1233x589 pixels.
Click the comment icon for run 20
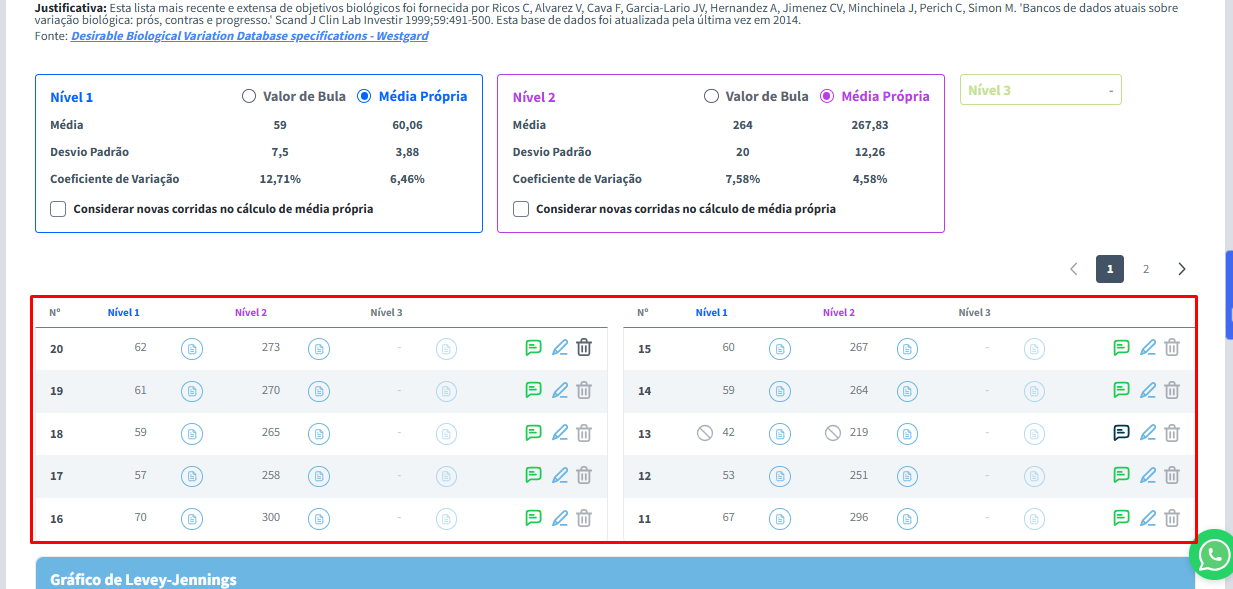[x=533, y=348]
